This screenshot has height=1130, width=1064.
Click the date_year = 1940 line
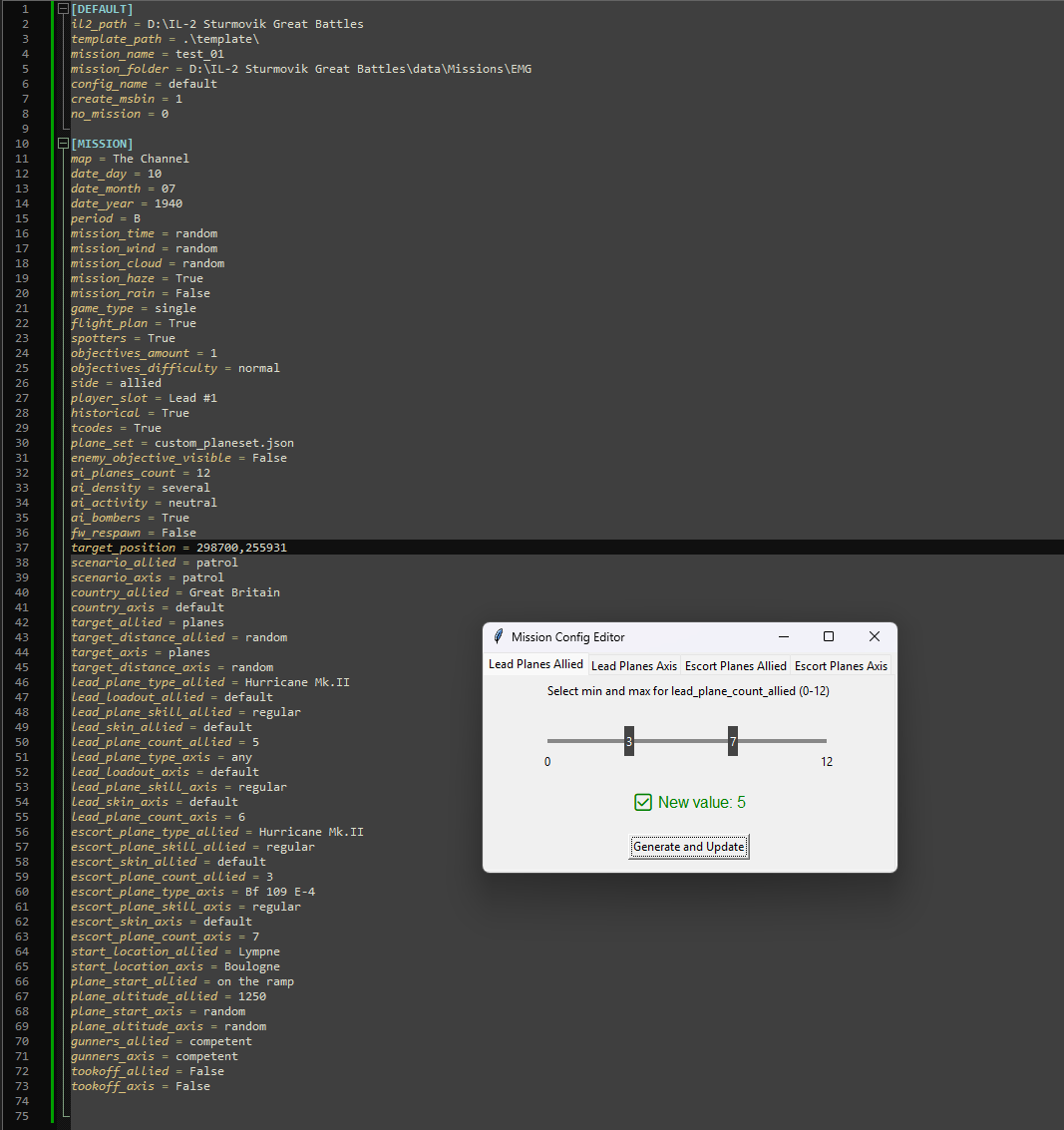(x=127, y=203)
